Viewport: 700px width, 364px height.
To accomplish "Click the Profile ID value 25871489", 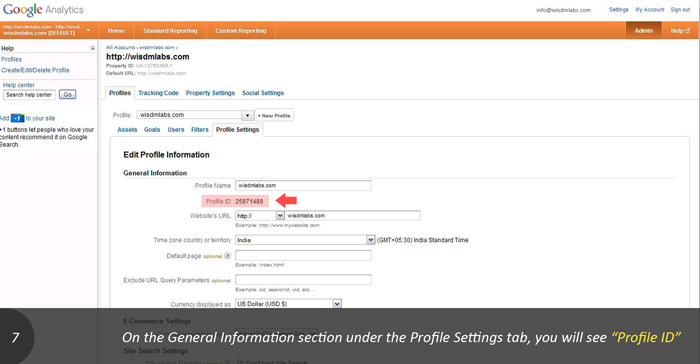I will point(249,201).
